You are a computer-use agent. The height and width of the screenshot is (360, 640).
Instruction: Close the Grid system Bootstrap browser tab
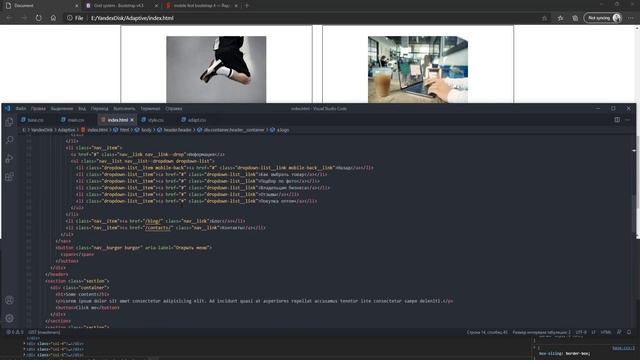tap(156, 6)
